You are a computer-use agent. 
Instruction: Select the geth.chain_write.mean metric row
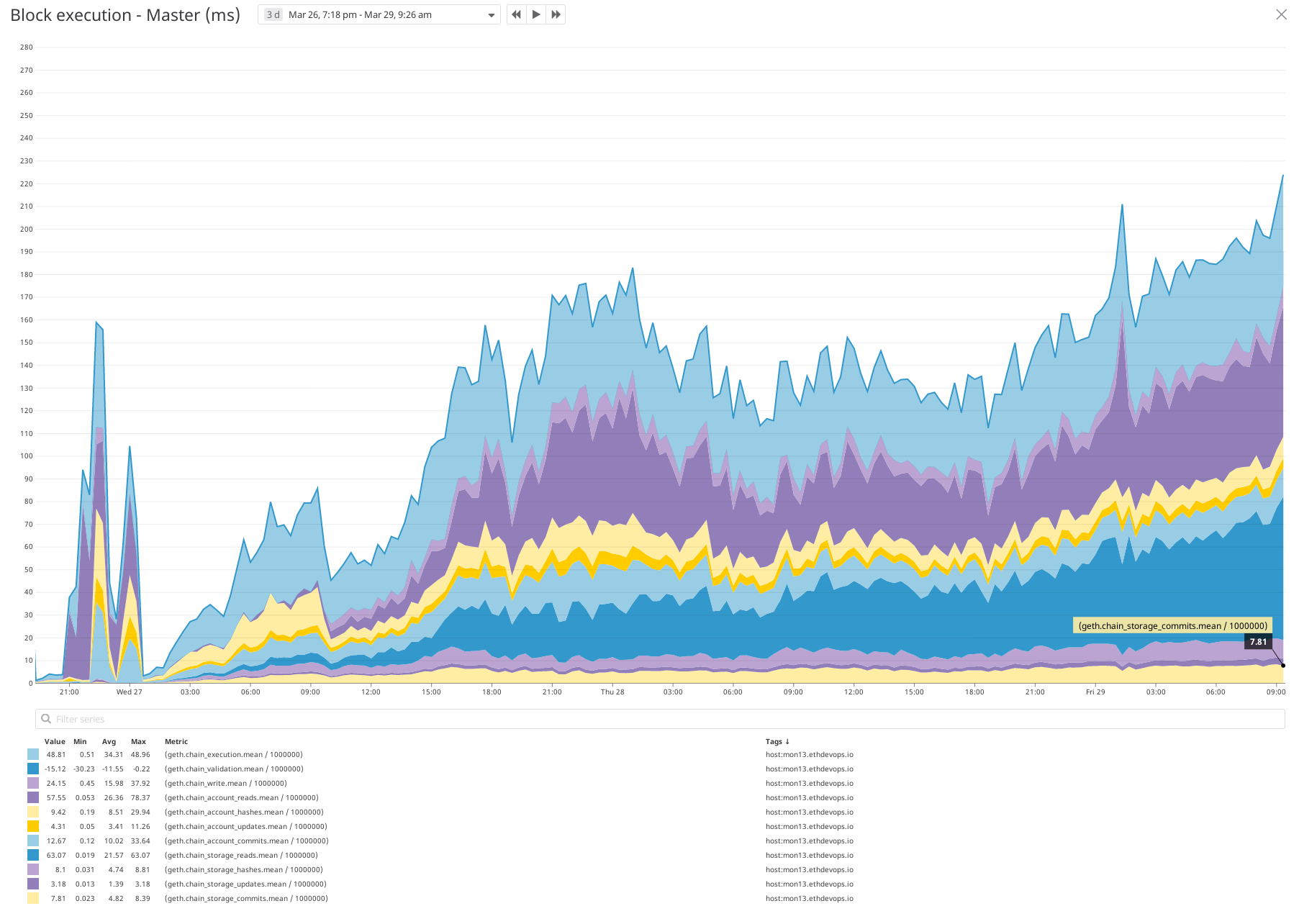coord(225,783)
